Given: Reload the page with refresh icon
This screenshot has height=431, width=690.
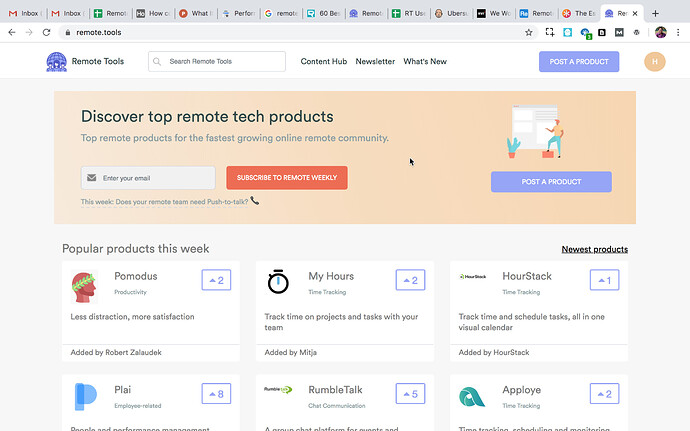Looking at the screenshot, I should [46, 32].
